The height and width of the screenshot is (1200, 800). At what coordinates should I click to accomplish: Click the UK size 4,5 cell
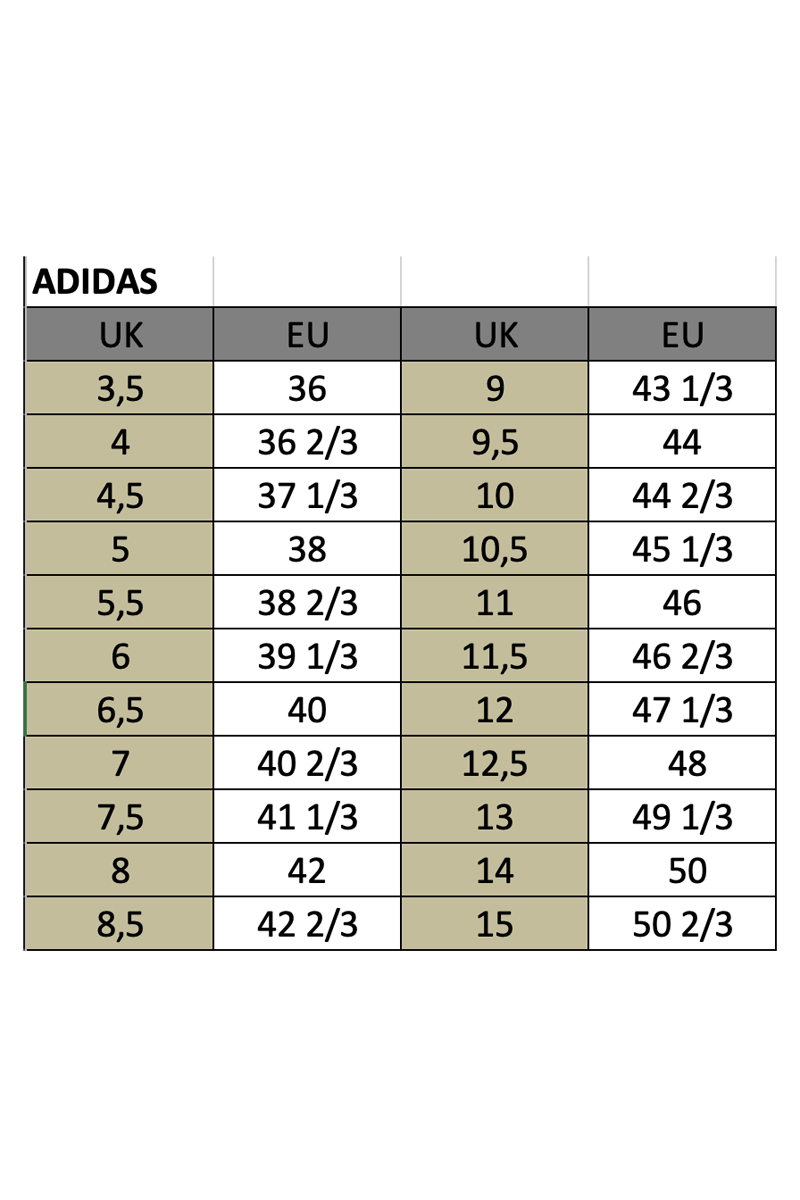point(120,496)
